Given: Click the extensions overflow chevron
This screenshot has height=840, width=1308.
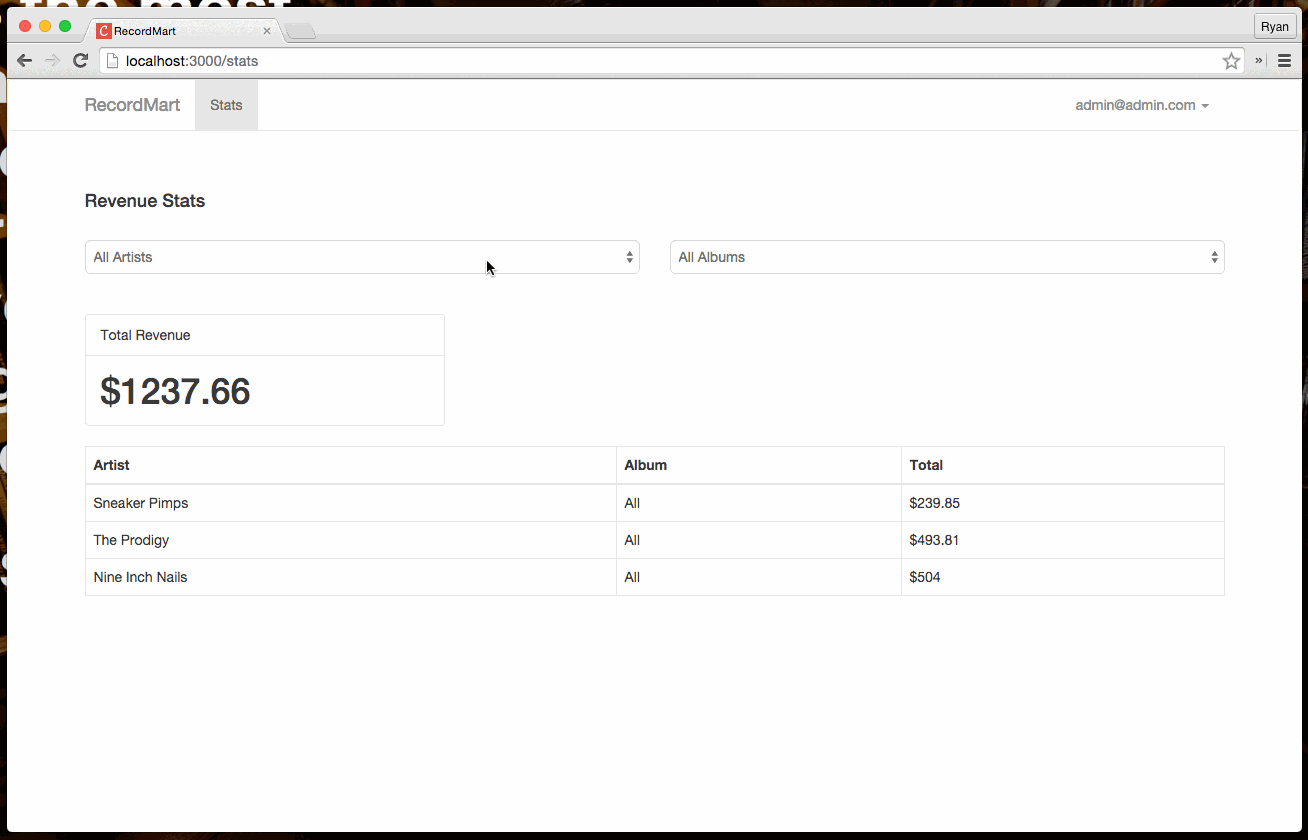Looking at the screenshot, I should click(x=1259, y=61).
